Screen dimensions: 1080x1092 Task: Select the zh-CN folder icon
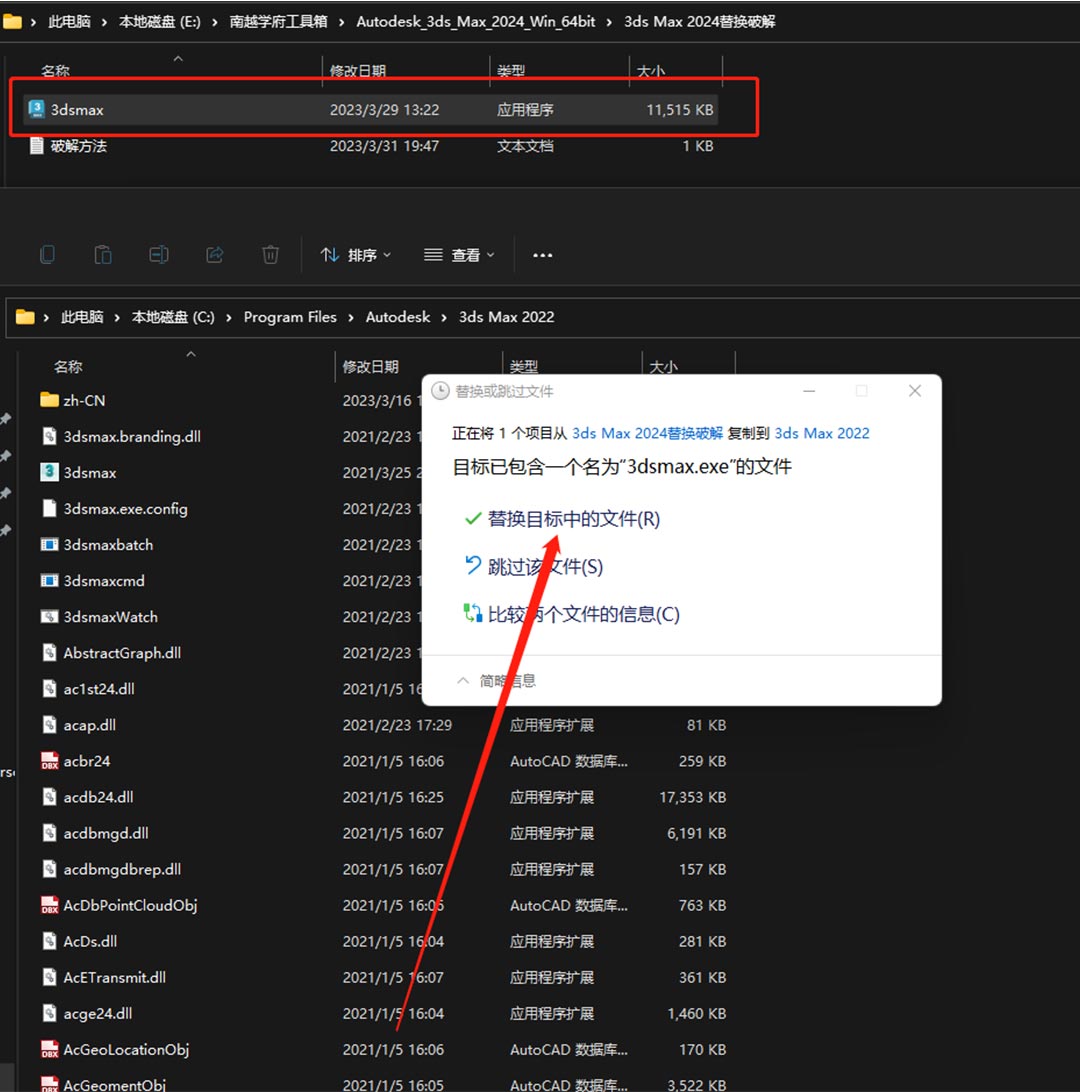(x=50, y=400)
